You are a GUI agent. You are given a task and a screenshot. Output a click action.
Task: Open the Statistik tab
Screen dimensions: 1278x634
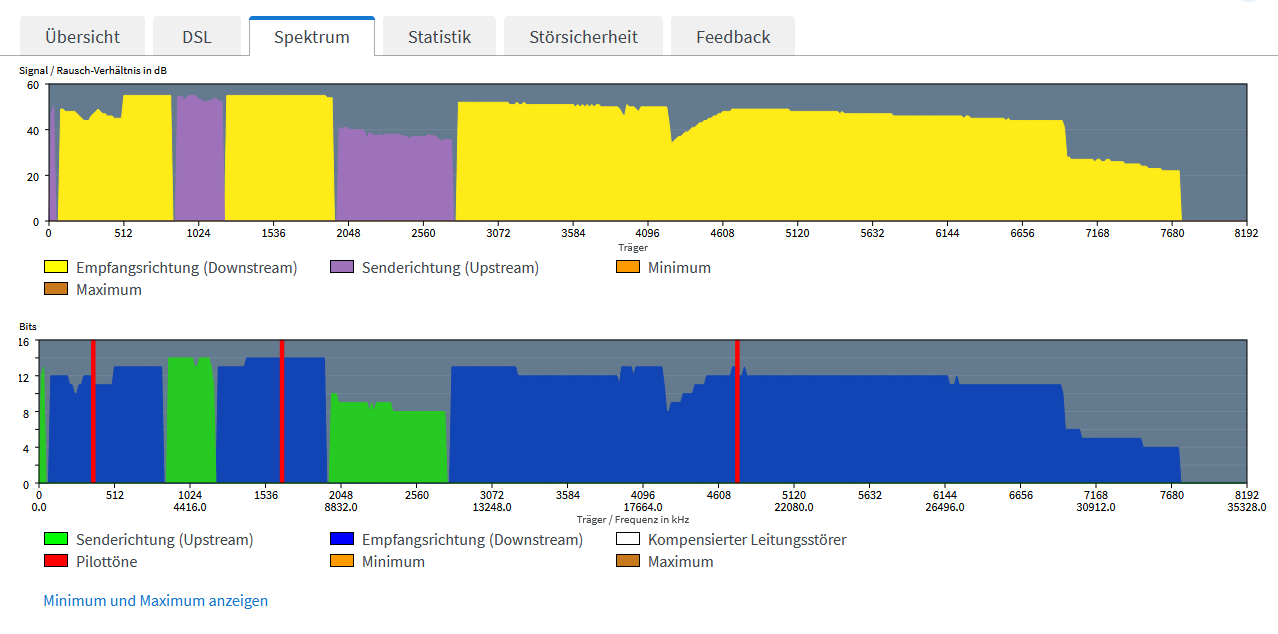[439, 36]
